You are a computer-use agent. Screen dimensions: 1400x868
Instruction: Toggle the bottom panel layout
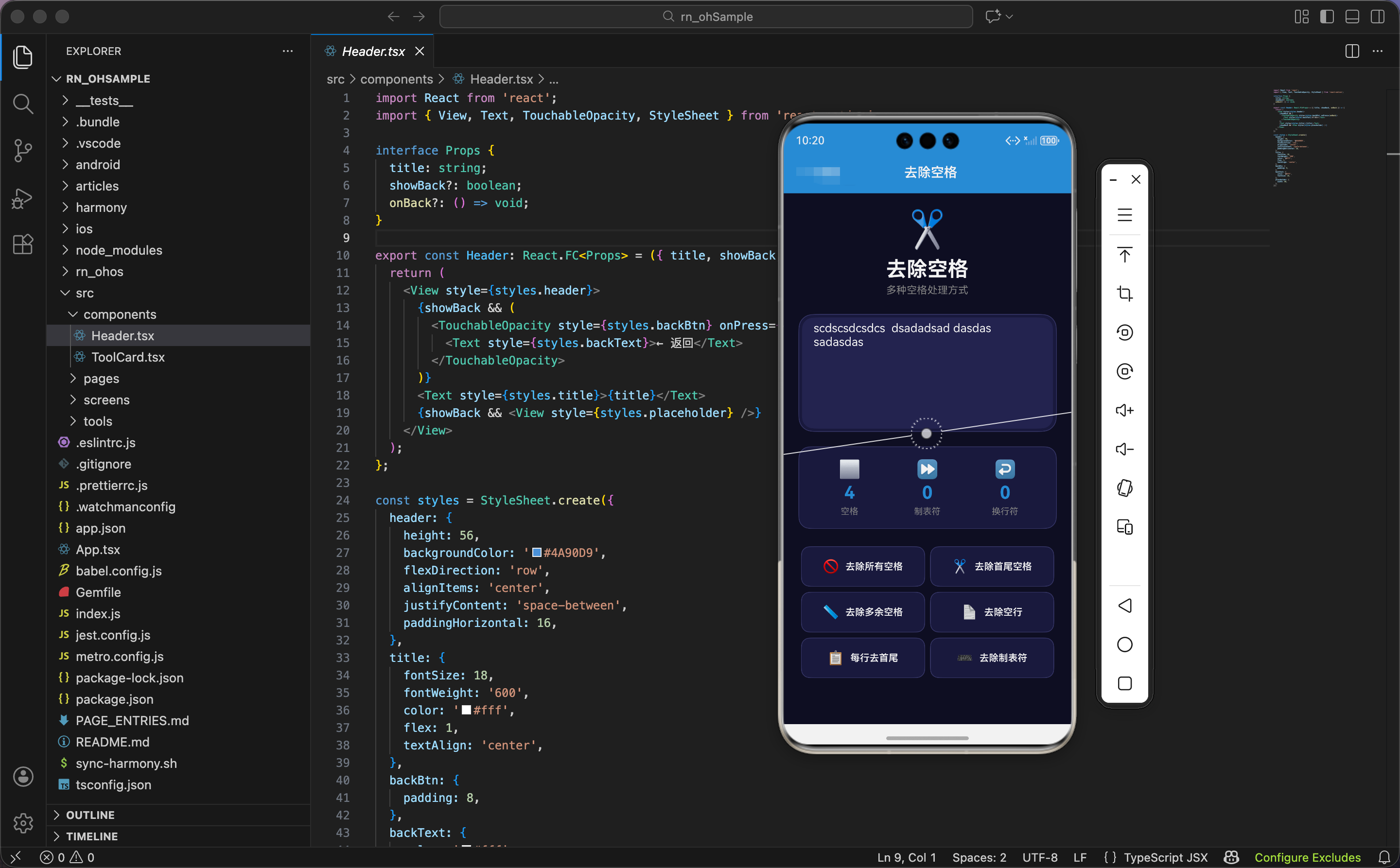(x=1352, y=17)
